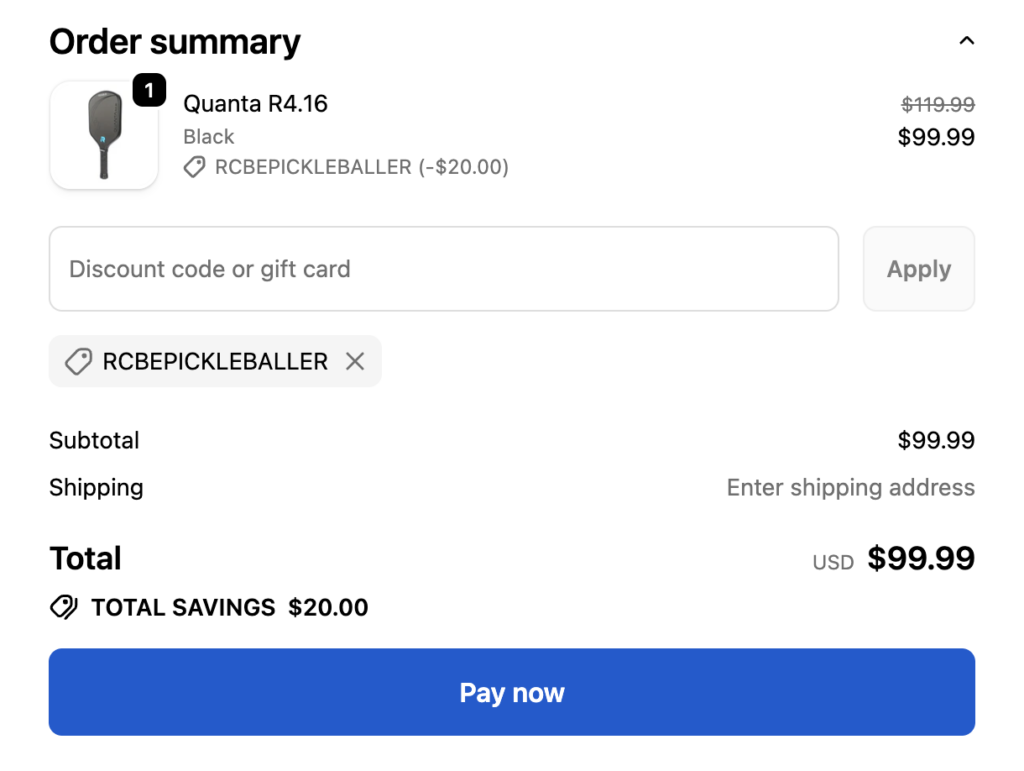Click the TOTAL SAVINGS $20.00 text

pos(229,607)
